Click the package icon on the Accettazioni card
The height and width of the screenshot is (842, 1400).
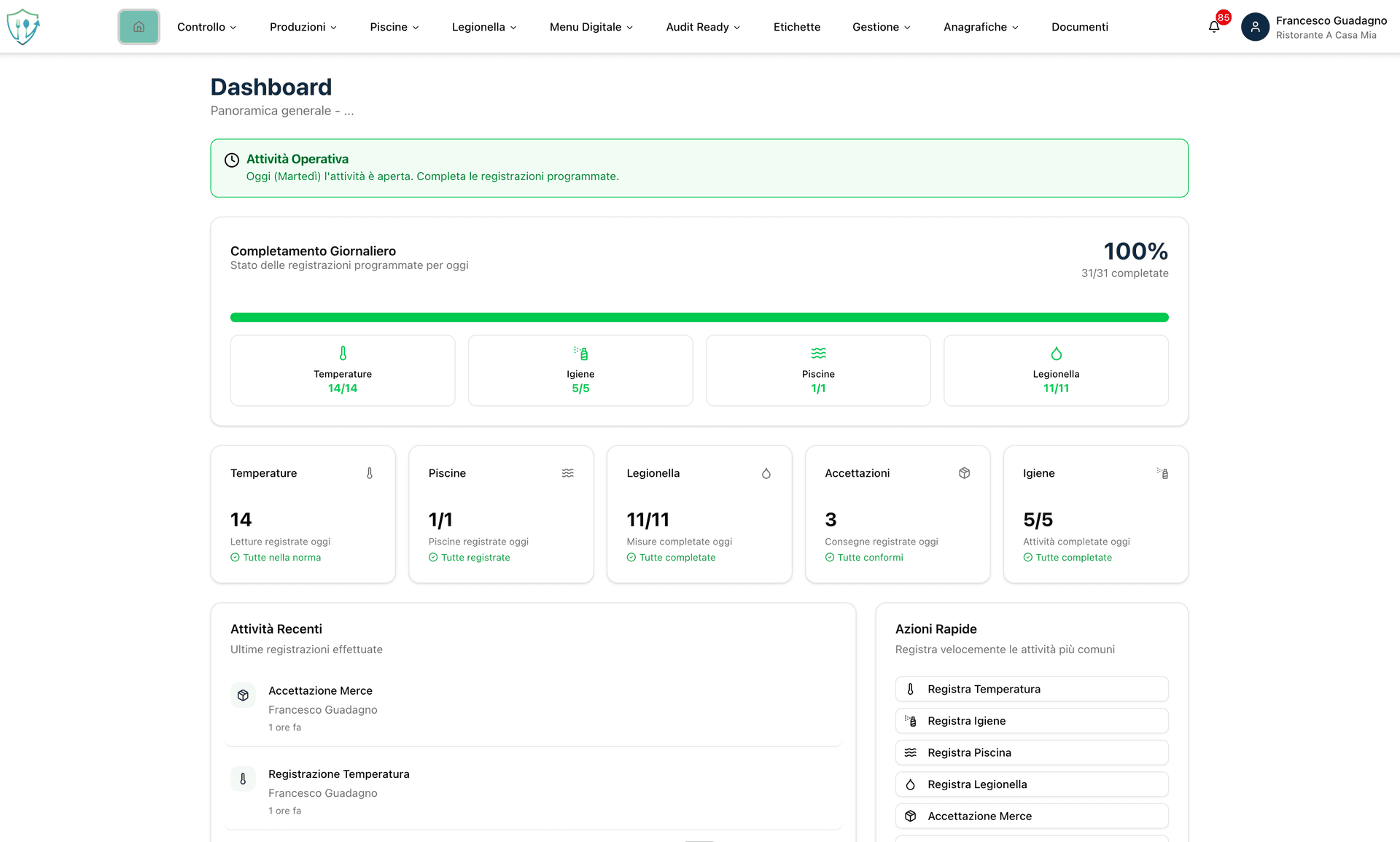[964, 473]
